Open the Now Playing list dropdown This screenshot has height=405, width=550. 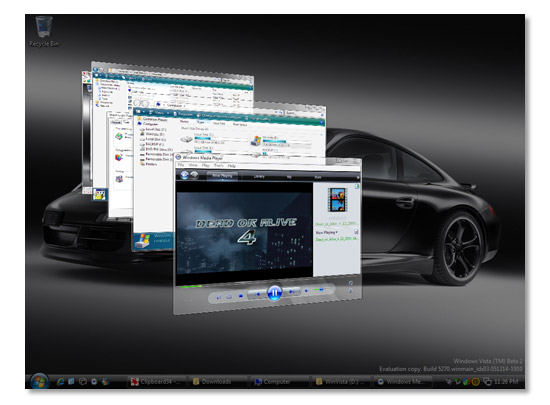(326, 232)
